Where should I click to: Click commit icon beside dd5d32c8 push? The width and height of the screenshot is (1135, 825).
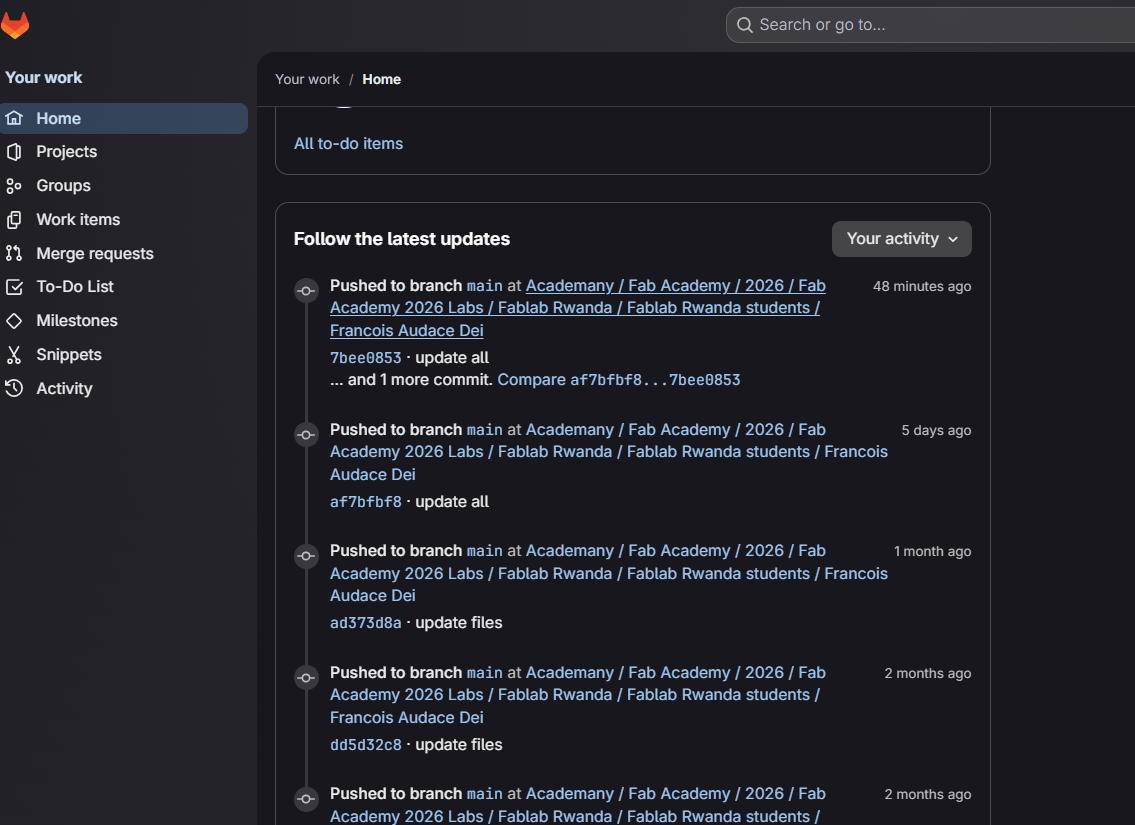pos(306,678)
